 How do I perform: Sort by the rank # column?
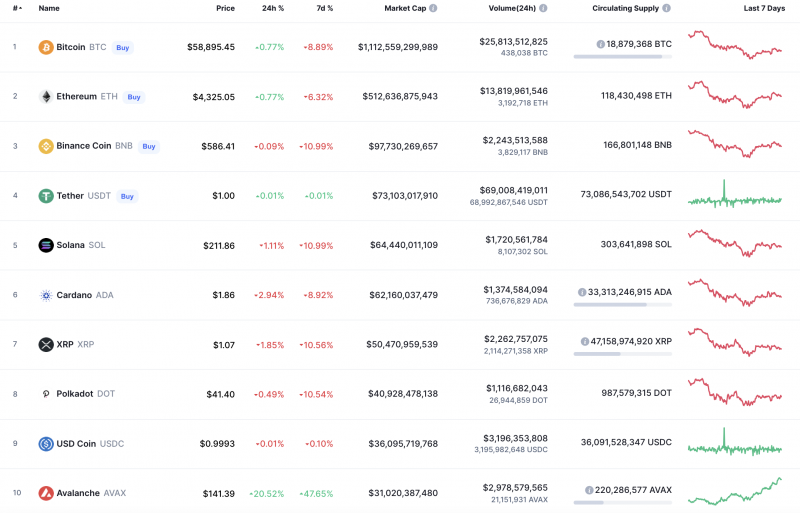tap(17, 8)
